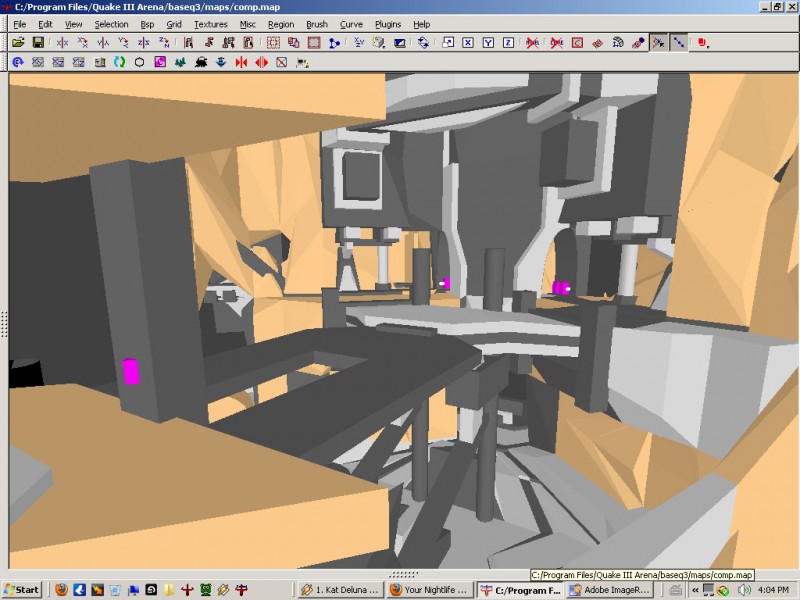This screenshot has width=800, height=600.
Task: Click the Windows Start button
Action: point(21,590)
